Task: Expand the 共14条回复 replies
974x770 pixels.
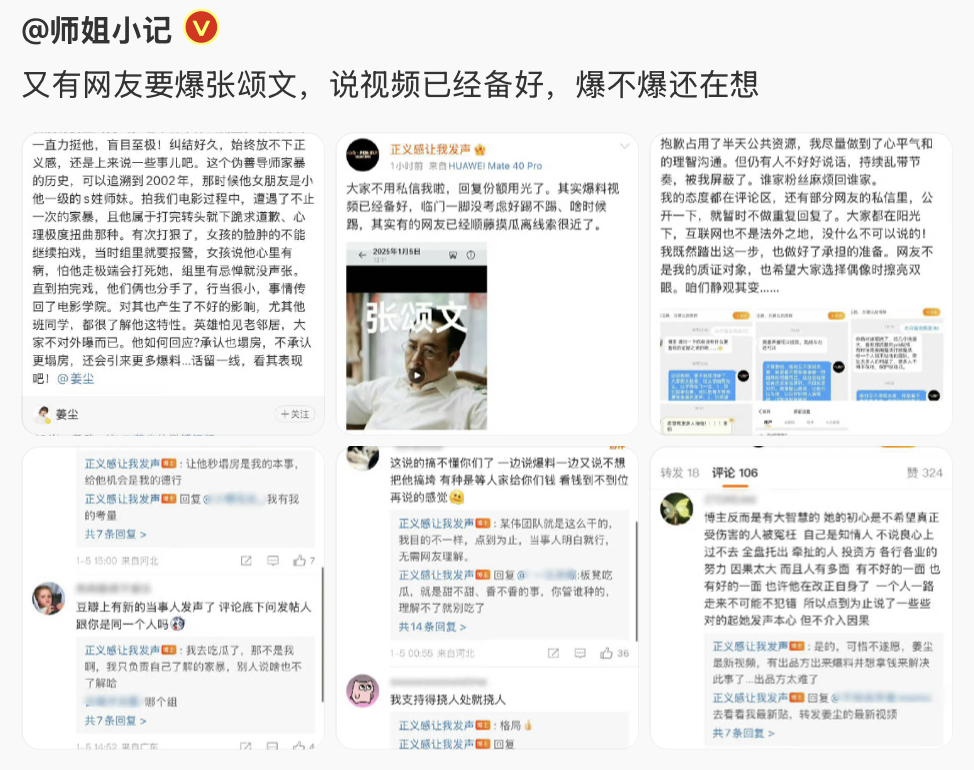Action: point(432,627)
